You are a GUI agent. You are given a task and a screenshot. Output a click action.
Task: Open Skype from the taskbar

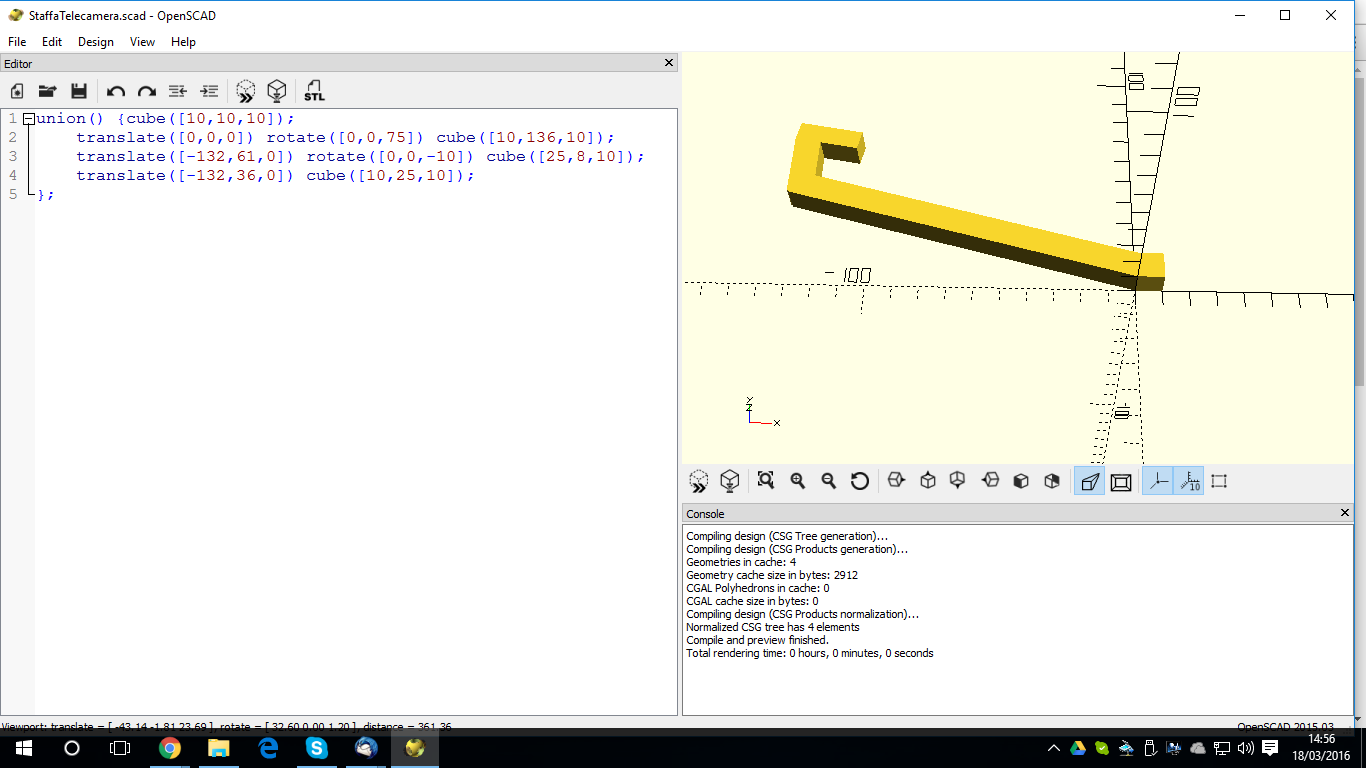coord(317,748)
